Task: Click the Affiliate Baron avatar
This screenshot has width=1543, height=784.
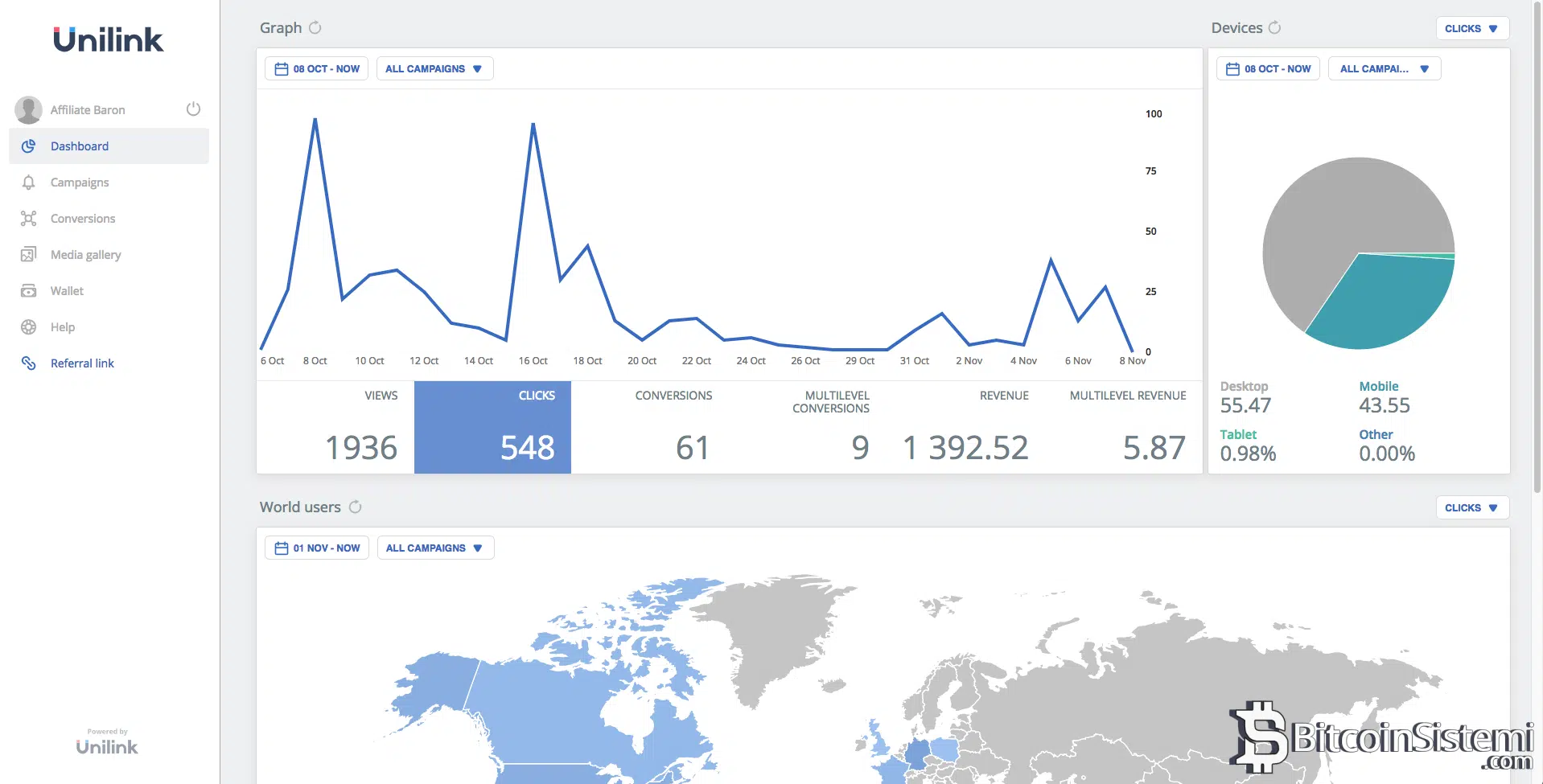Action: coord(29,110)
